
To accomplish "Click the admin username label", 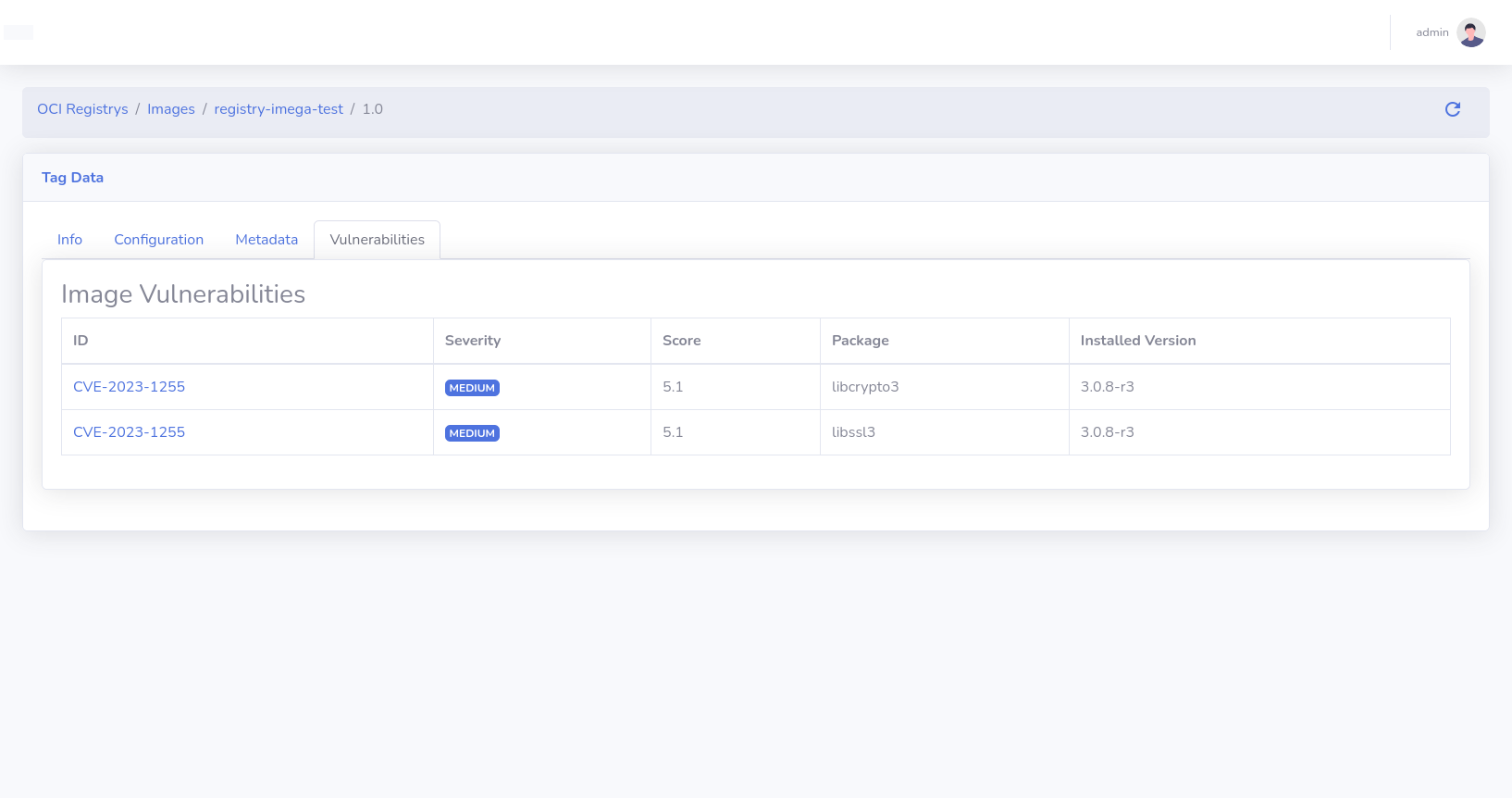I will tap(1431, 32).
